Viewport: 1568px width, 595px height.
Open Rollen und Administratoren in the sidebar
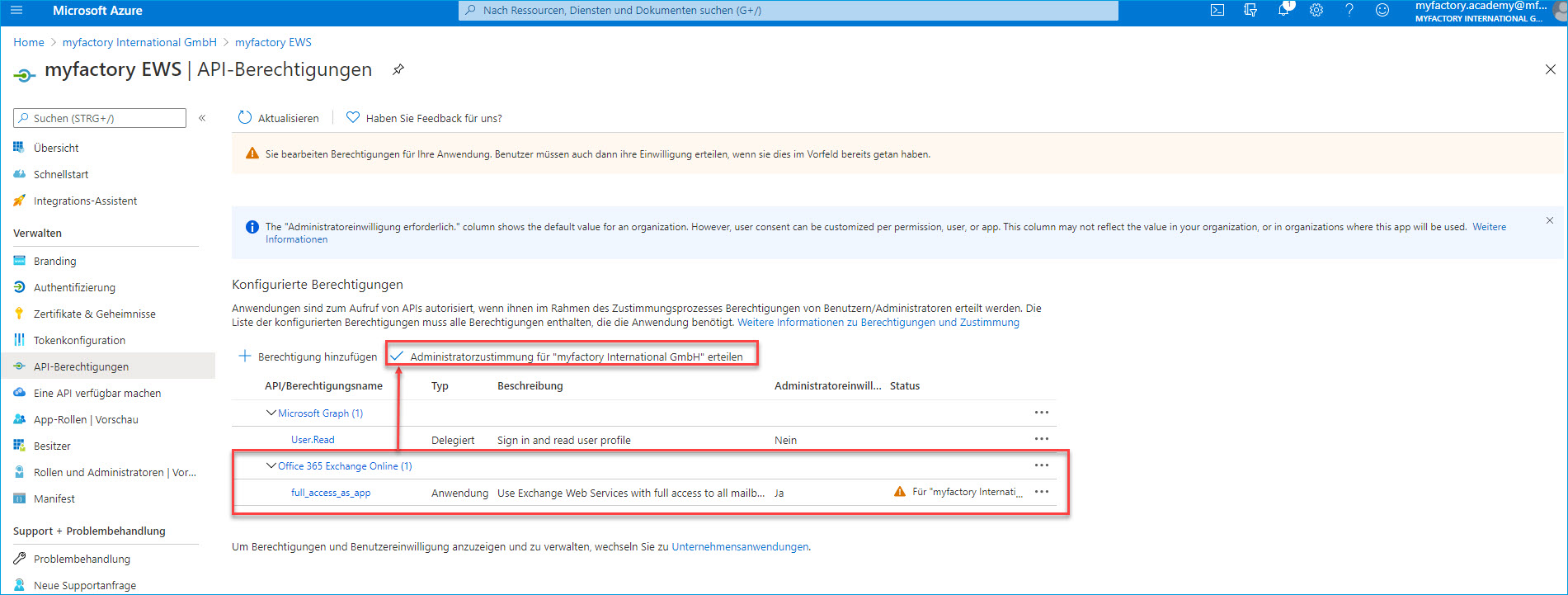click(115, 472)
